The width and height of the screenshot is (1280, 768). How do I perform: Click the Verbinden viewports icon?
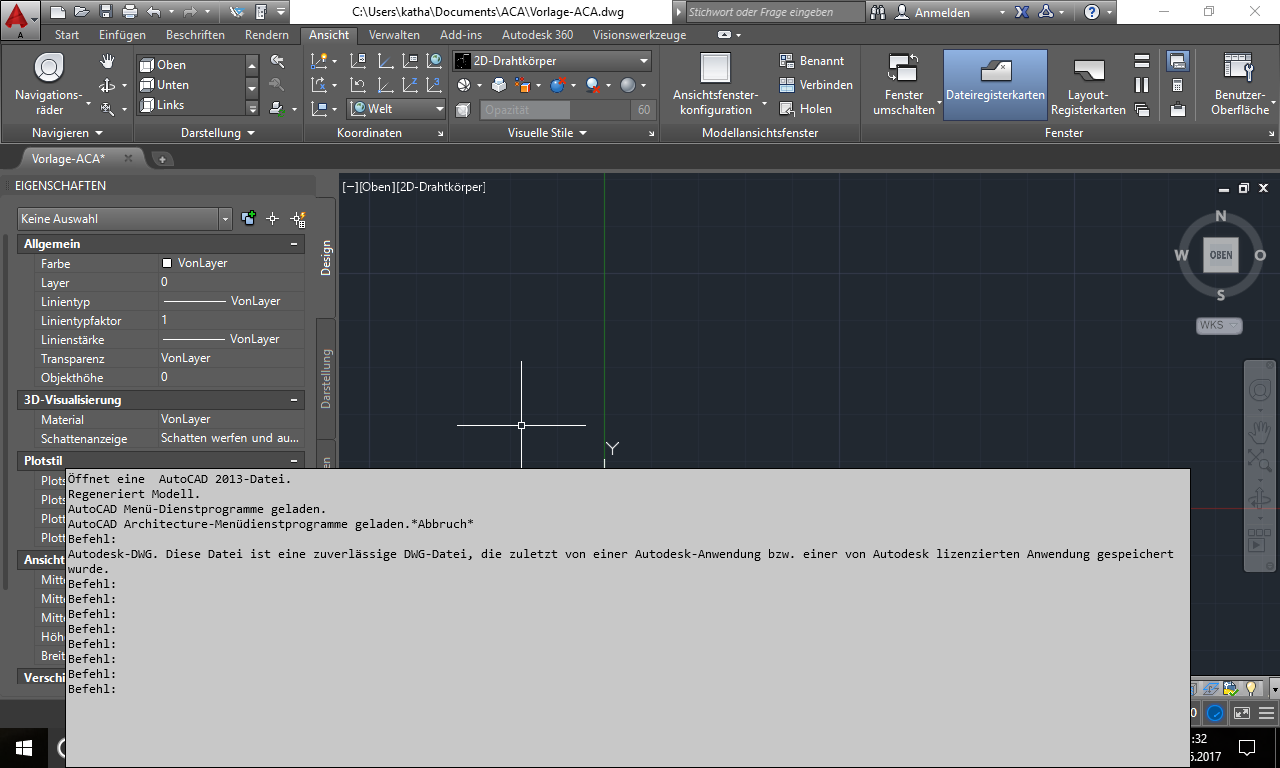[x=787, y=85]
